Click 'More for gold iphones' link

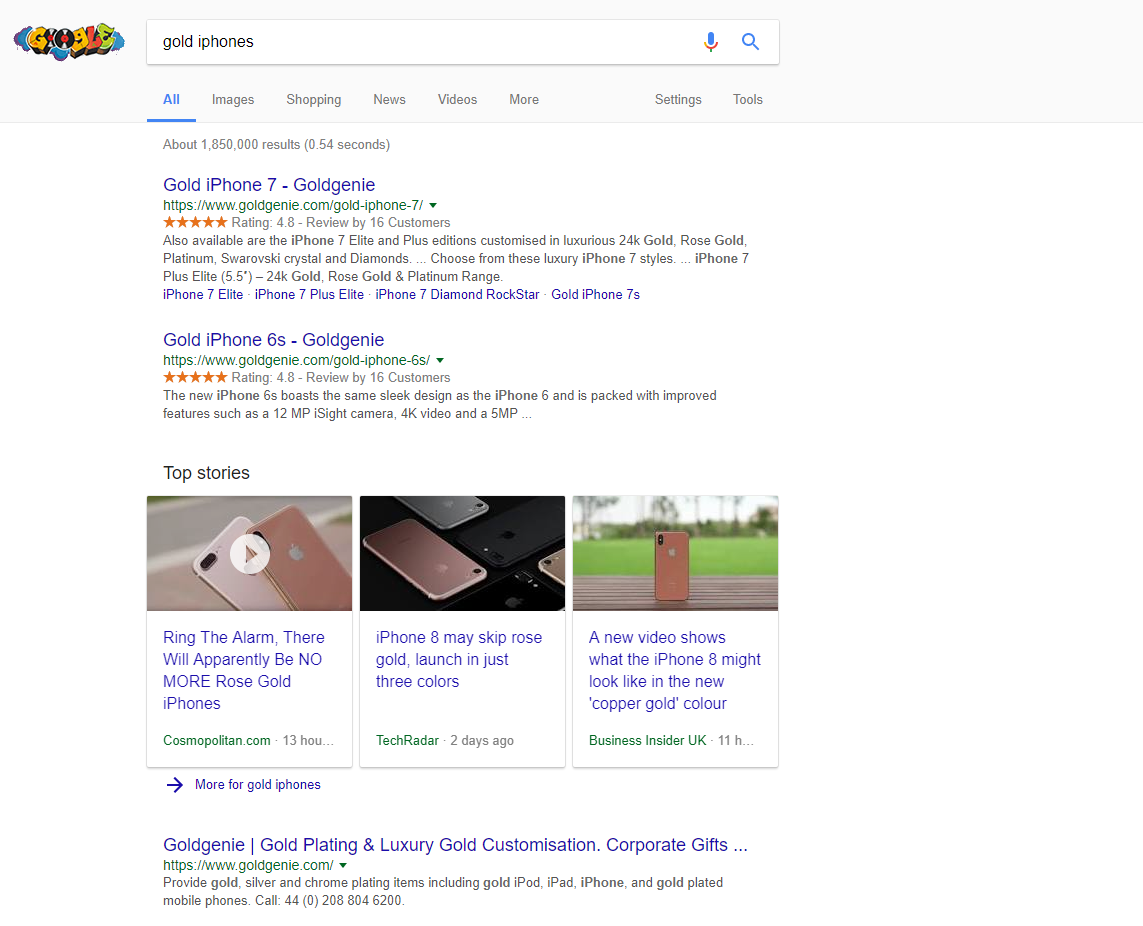pos(257,785)
